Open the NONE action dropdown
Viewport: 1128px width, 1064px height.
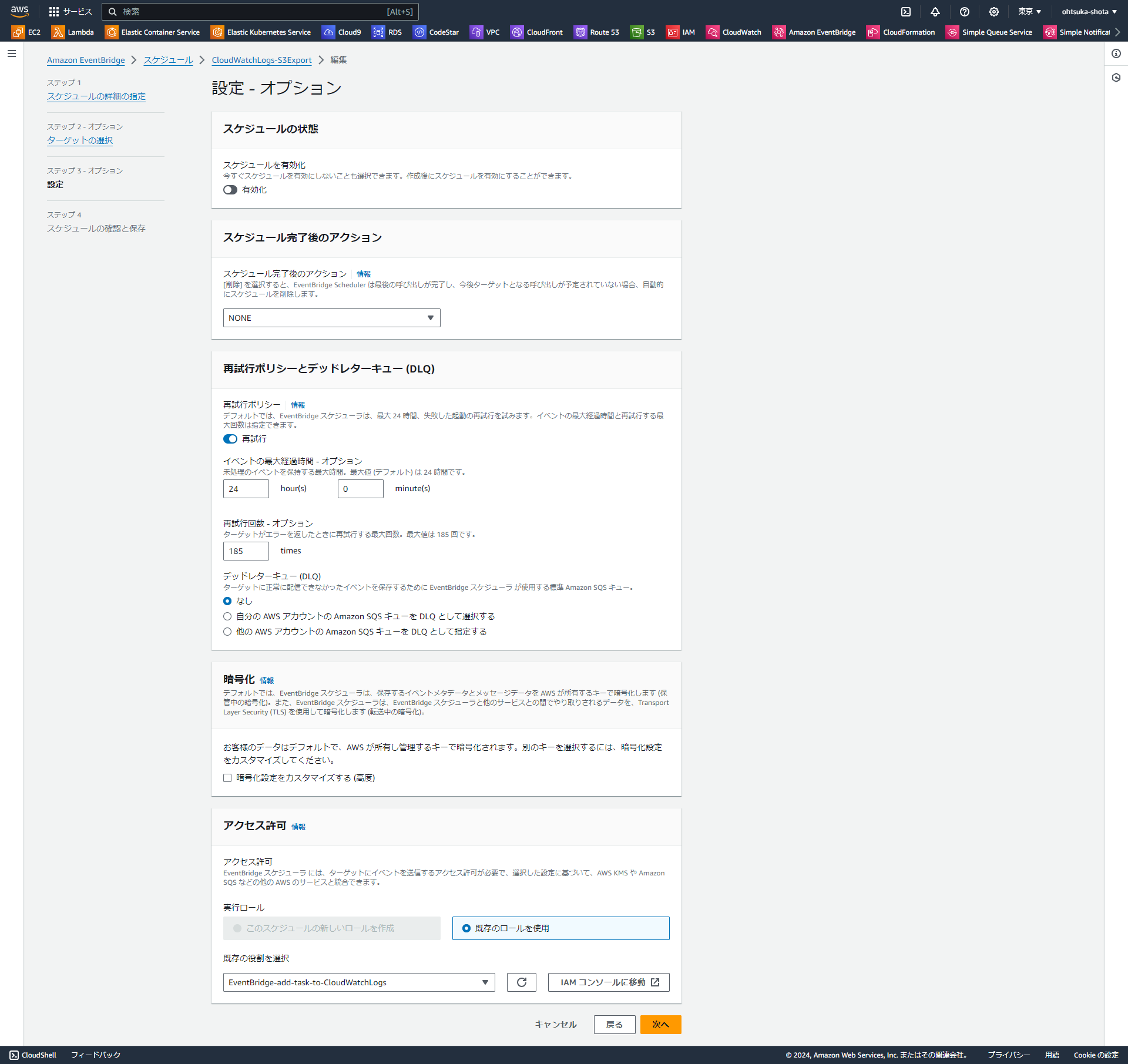click(331, 317)
